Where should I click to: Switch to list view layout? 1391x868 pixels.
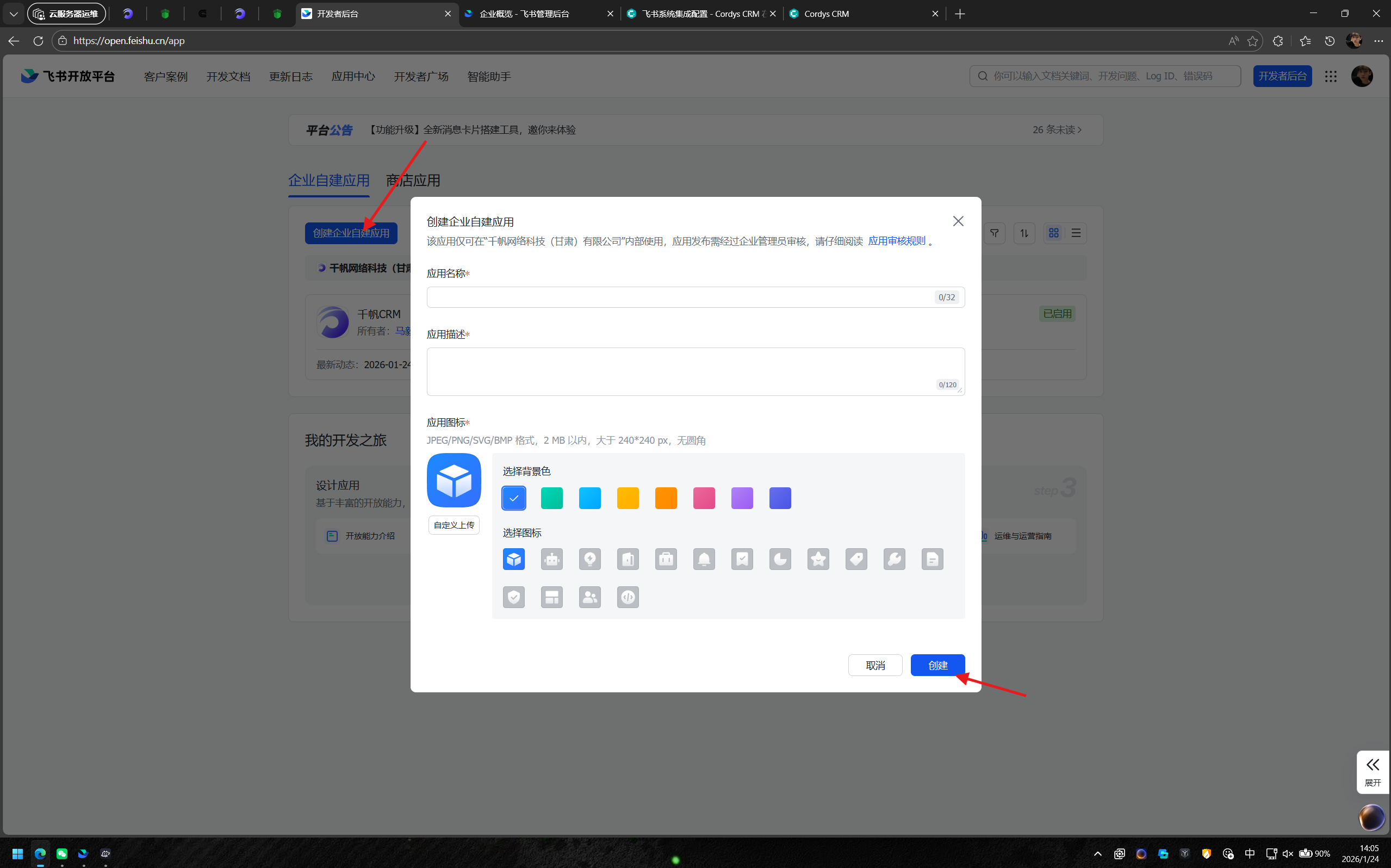pyautogui.click(x=1076, y=233)
